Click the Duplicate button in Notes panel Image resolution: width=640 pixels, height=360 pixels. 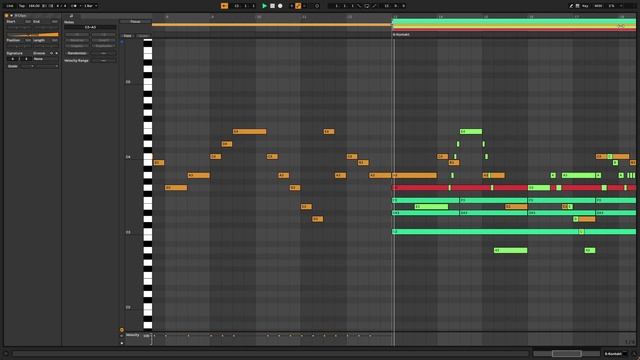pos(103,46)
